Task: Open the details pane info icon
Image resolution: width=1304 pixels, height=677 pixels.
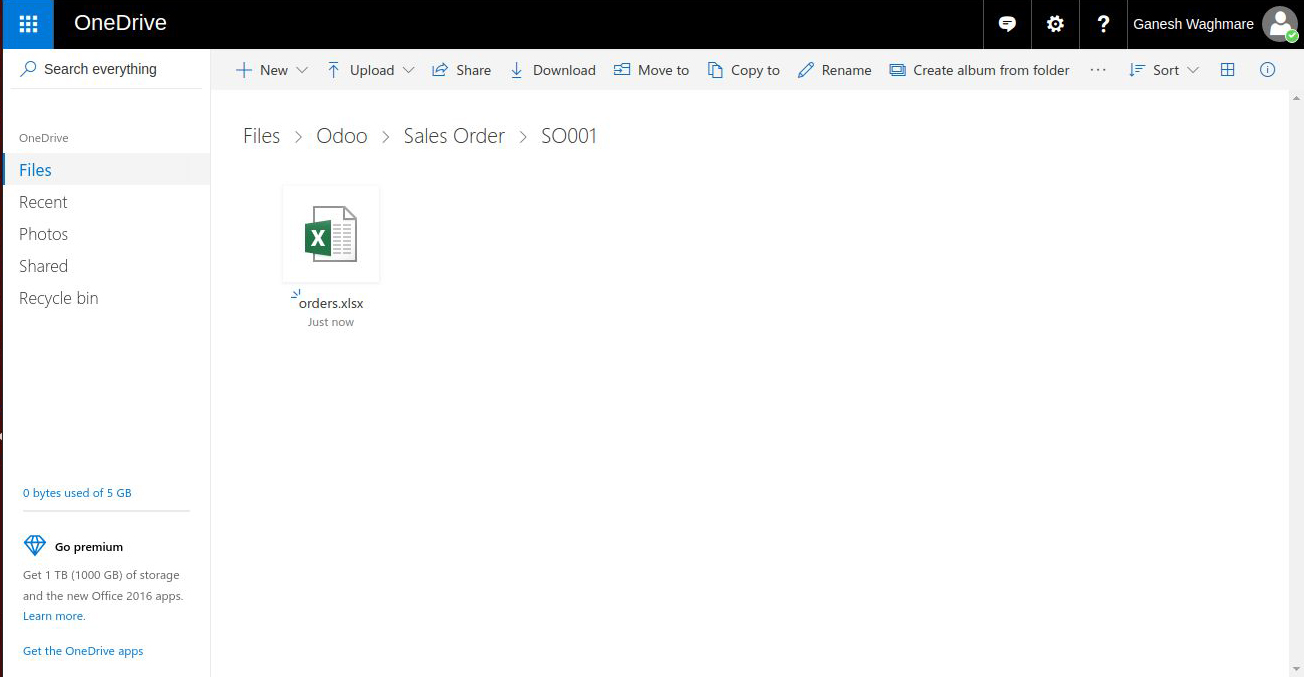Action: point(1267,70)
